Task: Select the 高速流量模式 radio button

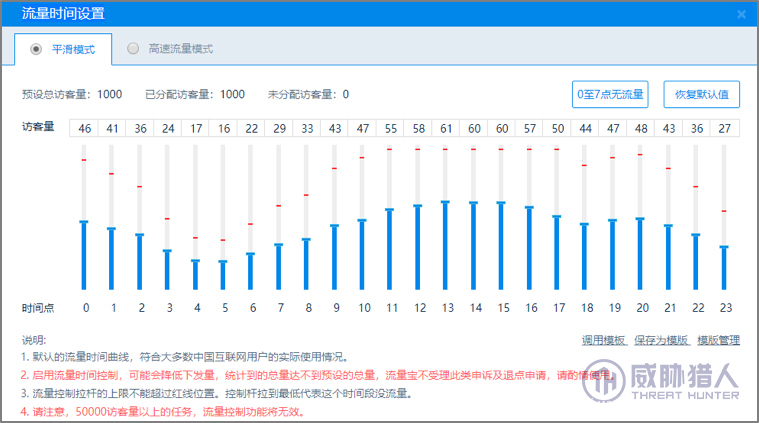Action: pos(133,48)
